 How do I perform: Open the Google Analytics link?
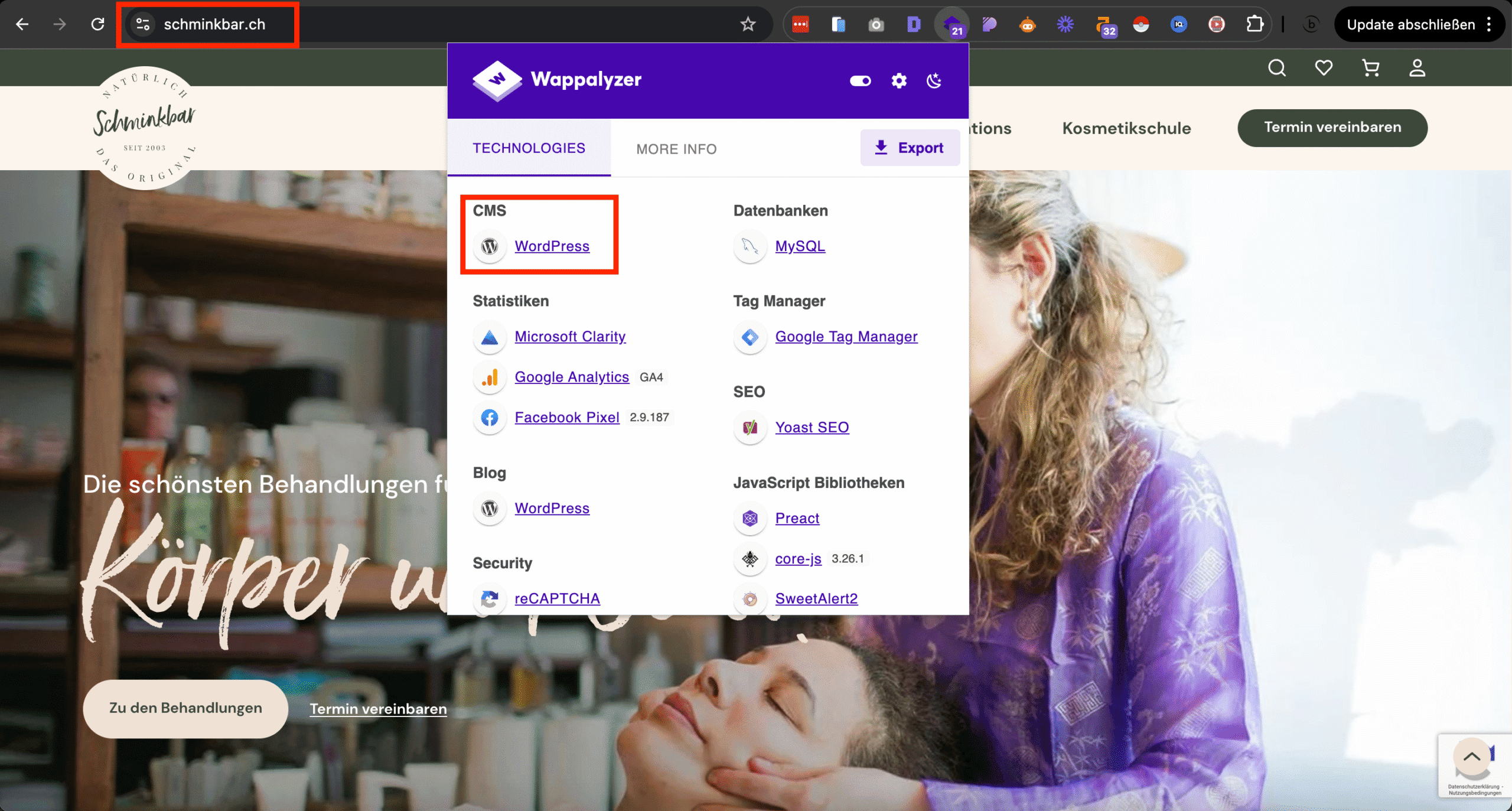(572, 377)
